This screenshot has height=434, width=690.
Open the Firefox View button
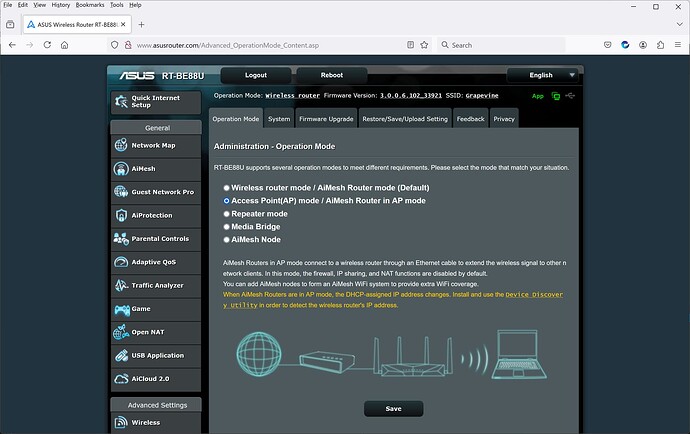point(10,25)
